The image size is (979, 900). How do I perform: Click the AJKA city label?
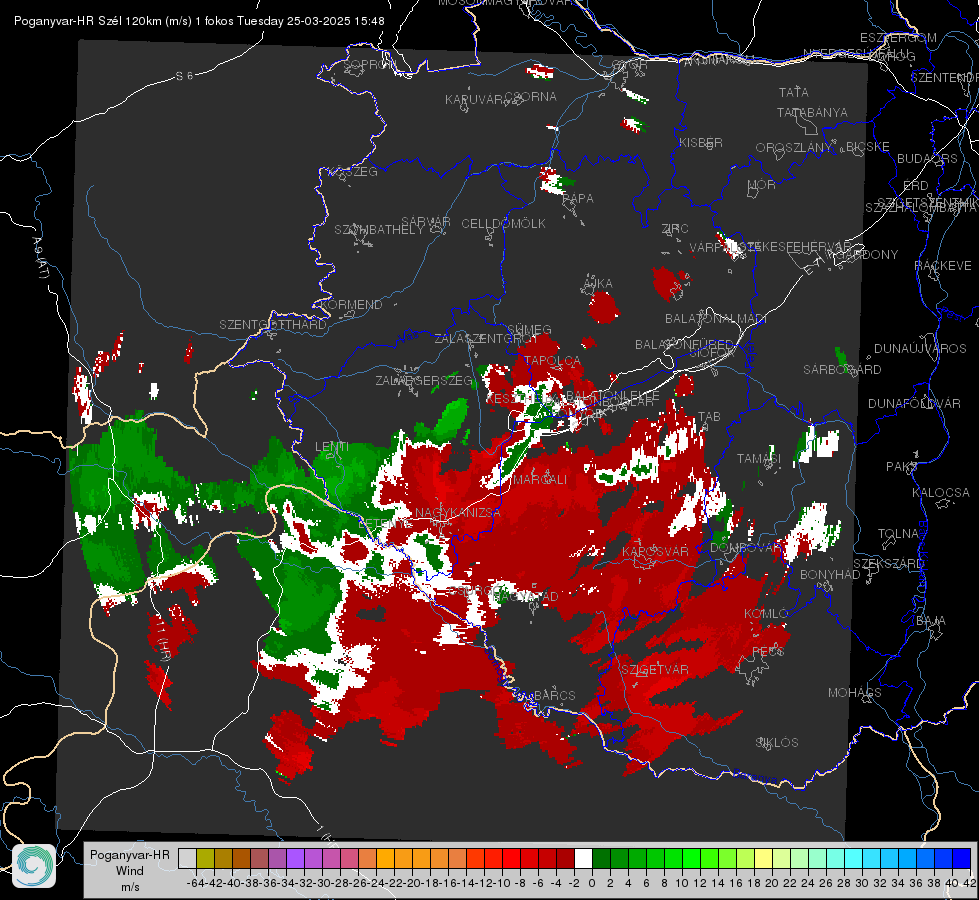pos(598,284)
